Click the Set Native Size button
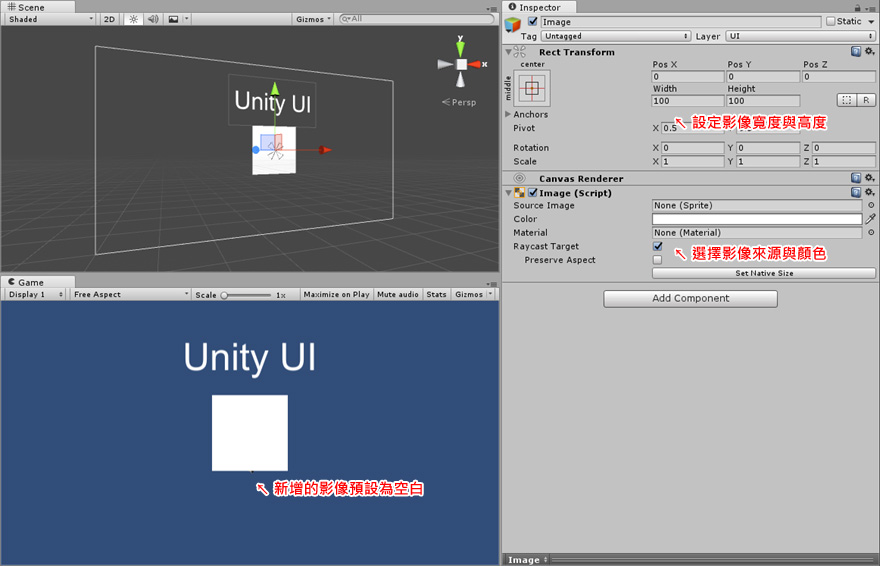 [764, 273]
